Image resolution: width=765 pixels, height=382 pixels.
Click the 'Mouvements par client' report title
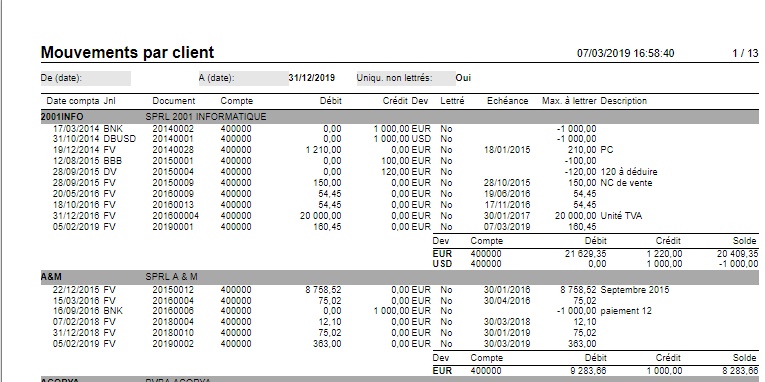[127, 52]
